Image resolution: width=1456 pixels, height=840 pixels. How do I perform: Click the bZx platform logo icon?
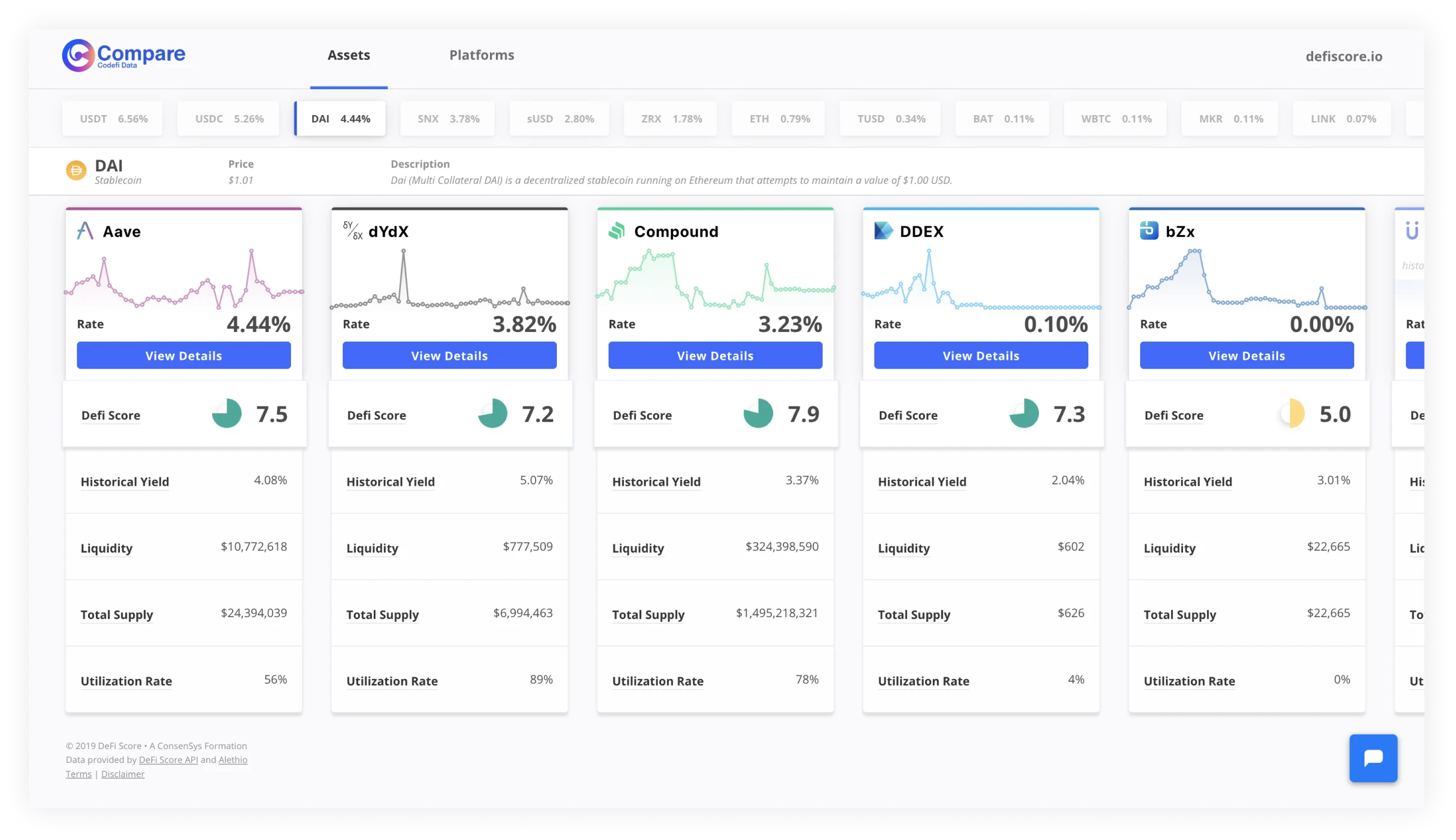pos(1149,231)
